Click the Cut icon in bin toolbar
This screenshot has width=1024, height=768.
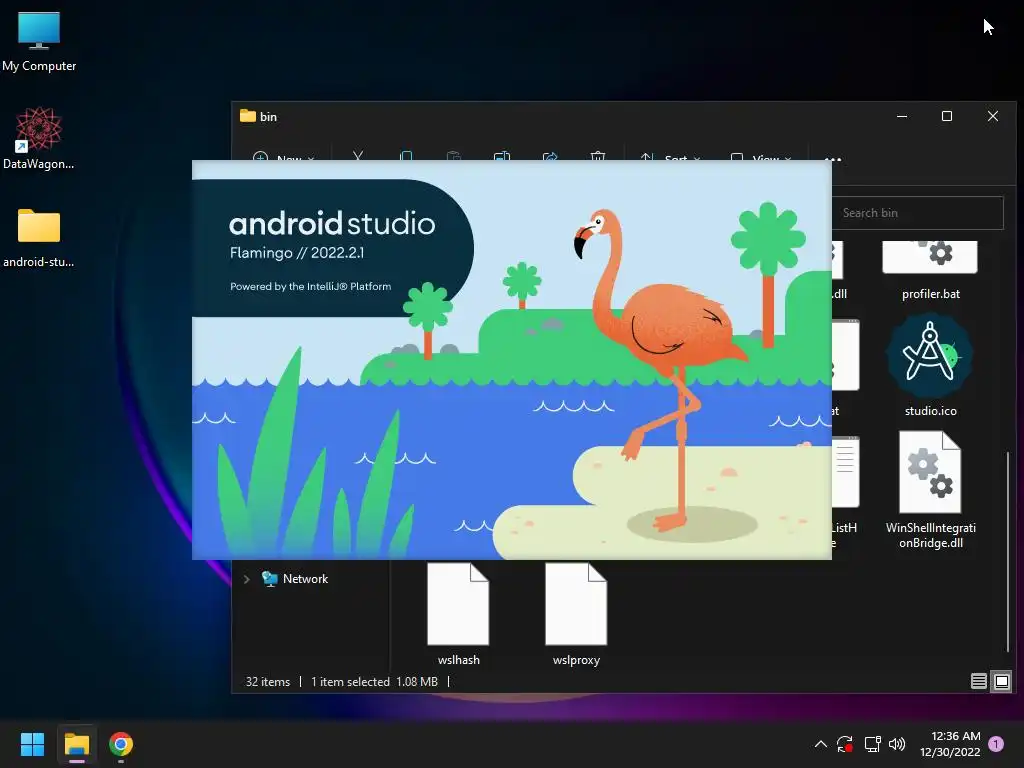pos(358,157)
